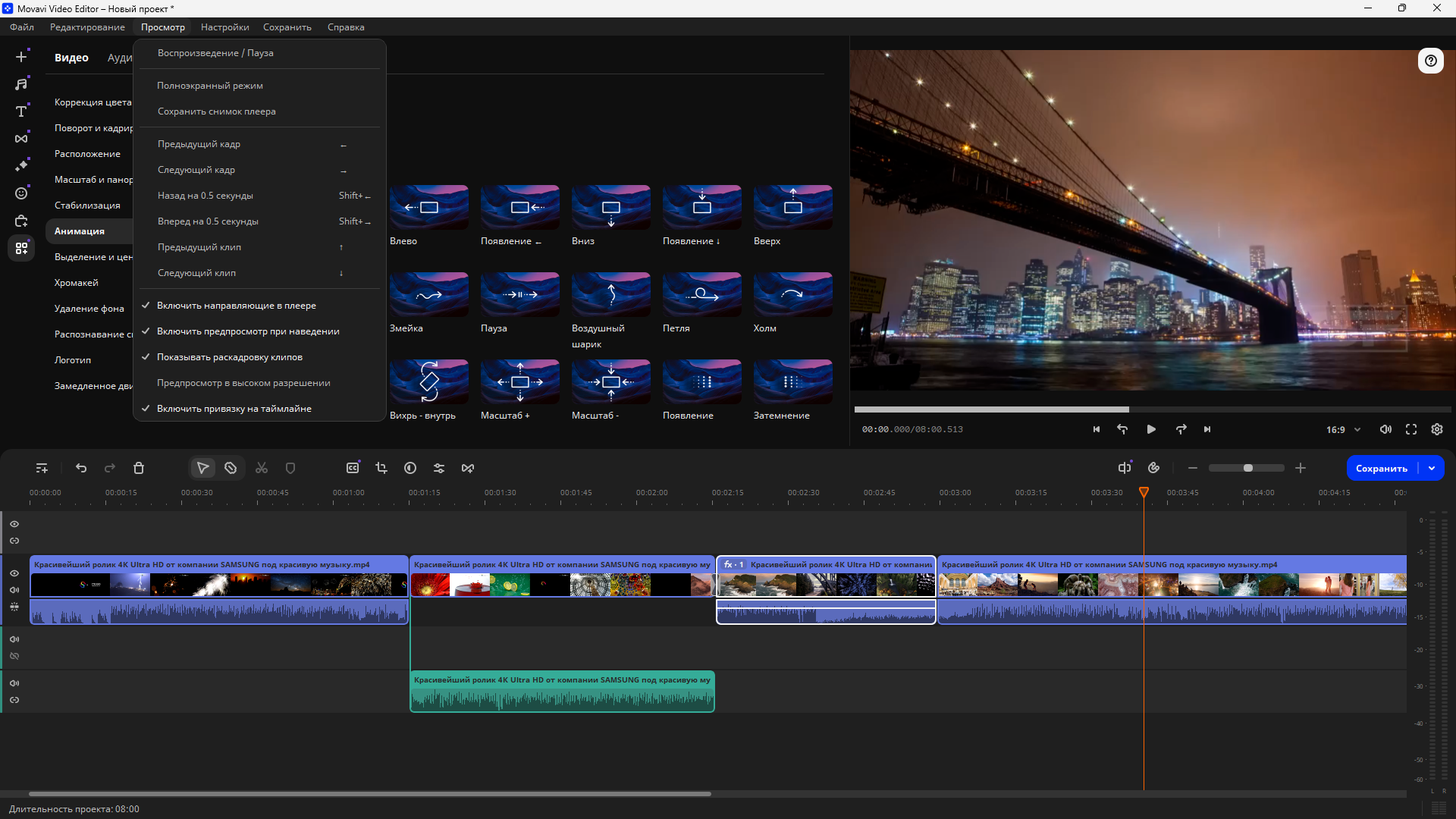Click the undo arrow in toolbar
The width and height of the screenshot is (1456, 819).
pyautogui.click(x=81, y=469)
